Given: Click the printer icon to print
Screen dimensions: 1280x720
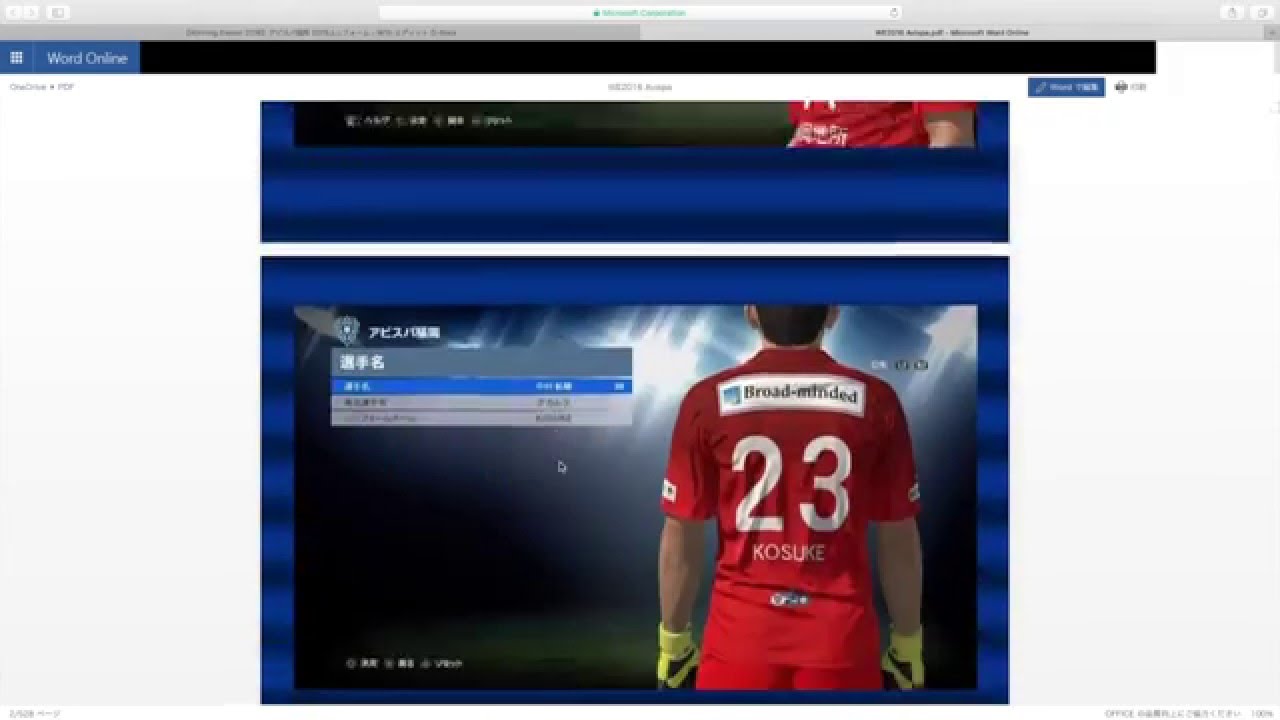Looking at the screenshot, I should 1121,87.
